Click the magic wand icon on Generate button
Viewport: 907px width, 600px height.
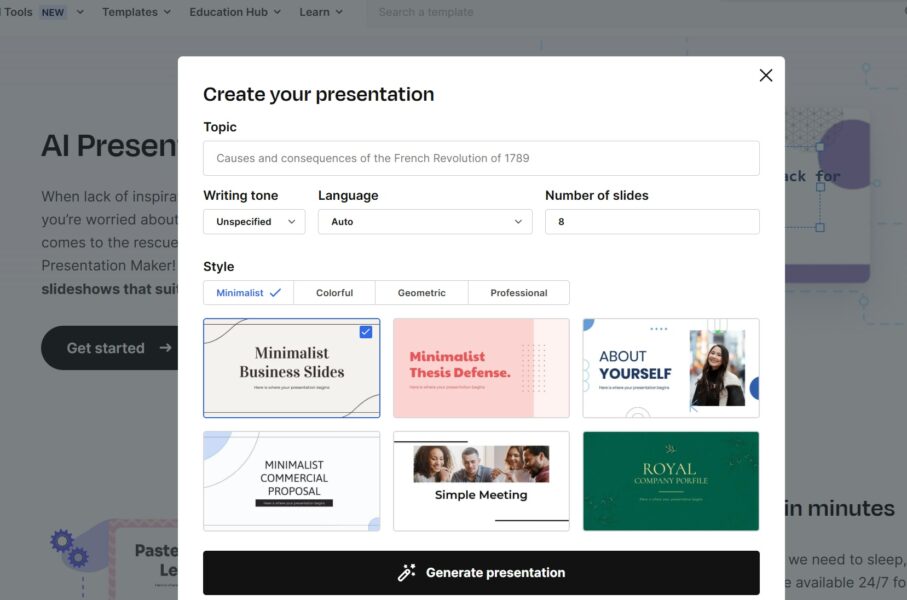(406, 572)
